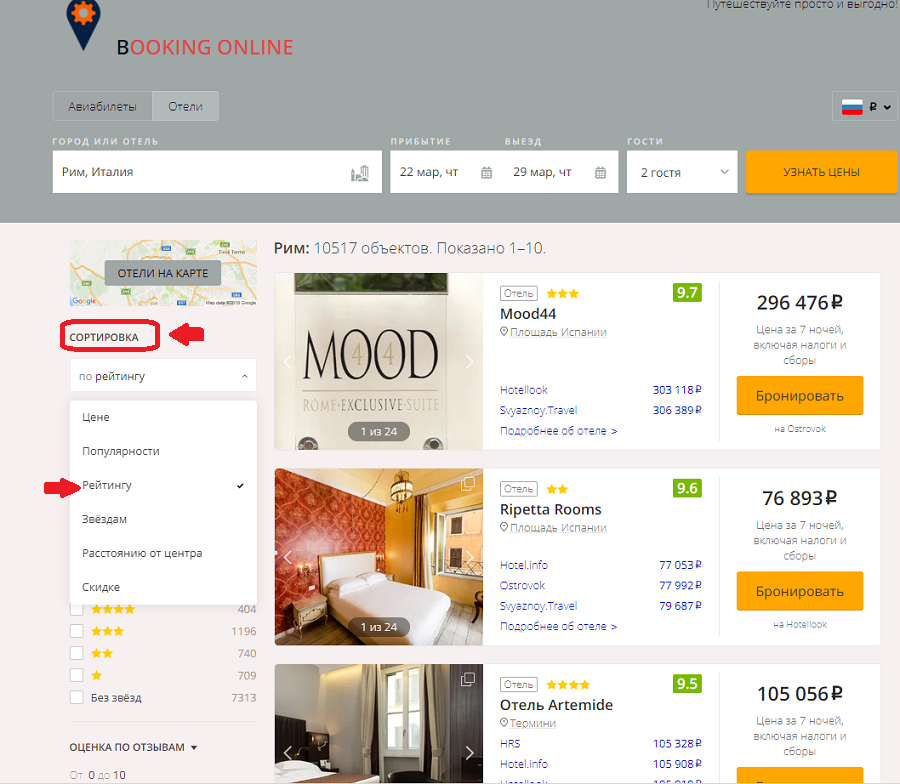Click location pin next to Термини
This screenshot has width=900, height=784.
504,723
